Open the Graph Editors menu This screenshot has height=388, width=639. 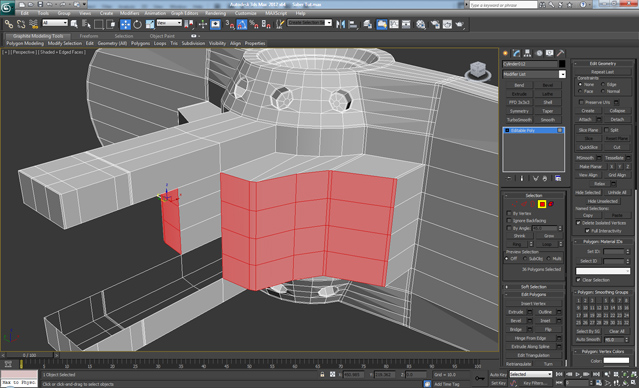tap(185, 13)
